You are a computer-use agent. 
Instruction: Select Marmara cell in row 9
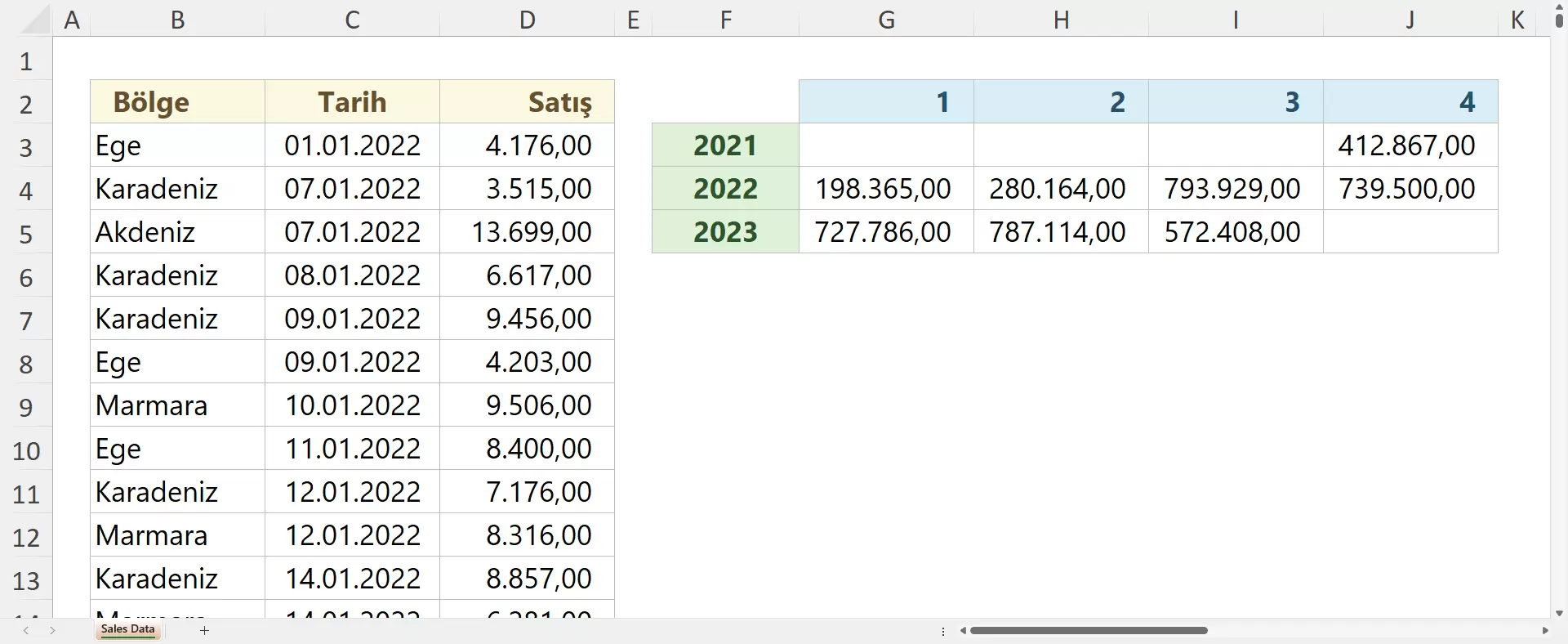click(x=177, y=405)
